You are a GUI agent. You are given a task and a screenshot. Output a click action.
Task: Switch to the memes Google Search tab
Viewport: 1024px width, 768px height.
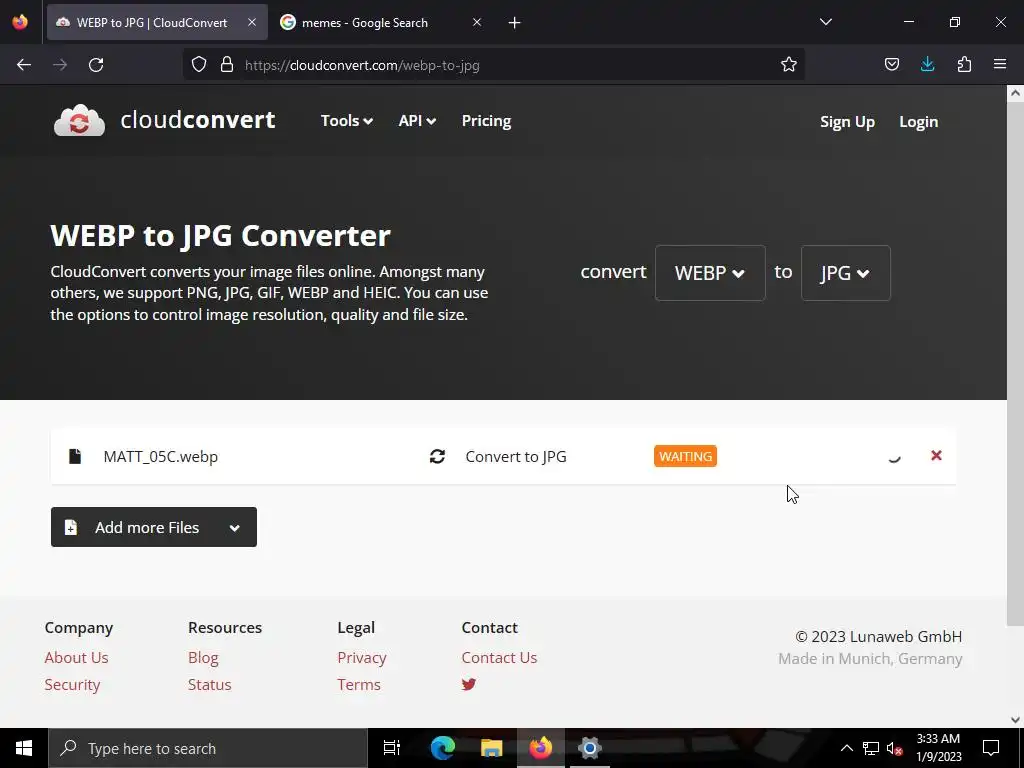382,22
